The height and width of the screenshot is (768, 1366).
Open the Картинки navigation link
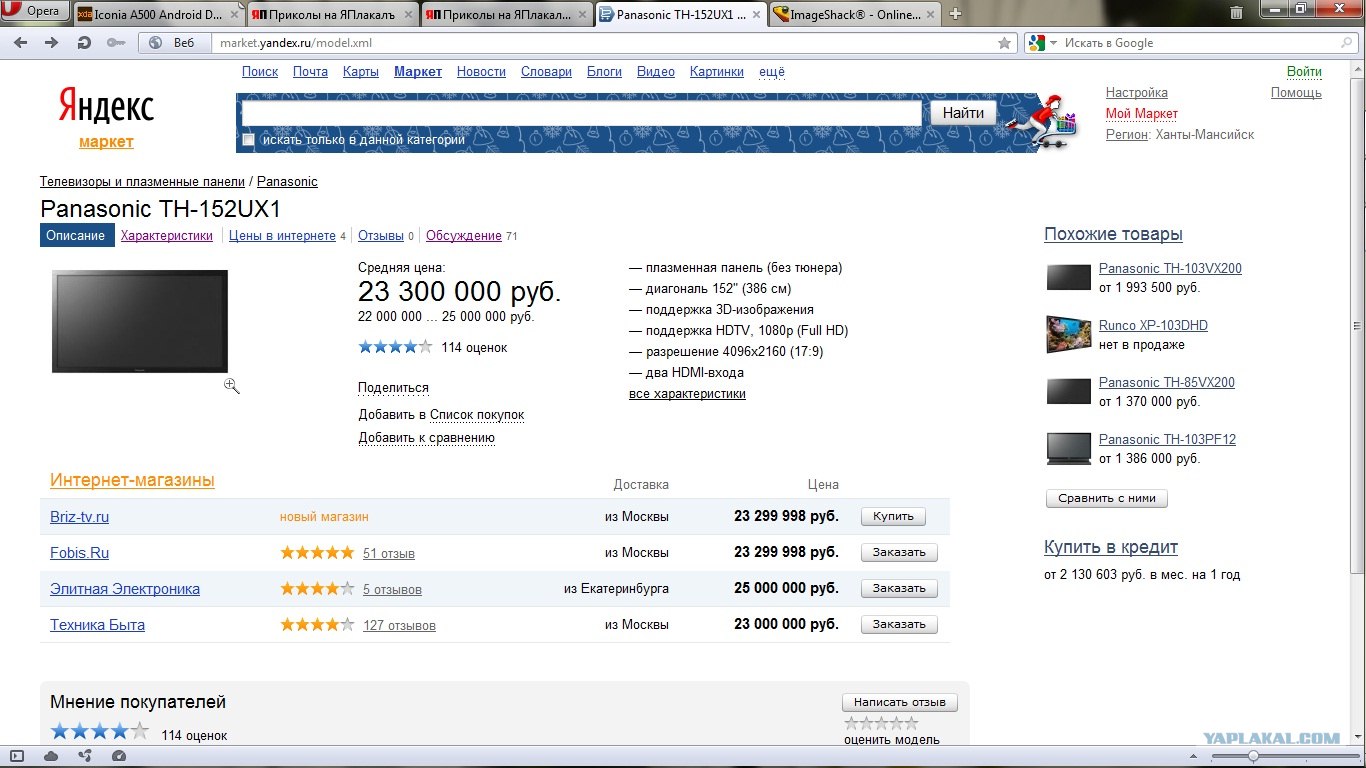pyautogui.click(x=716, y=72)
